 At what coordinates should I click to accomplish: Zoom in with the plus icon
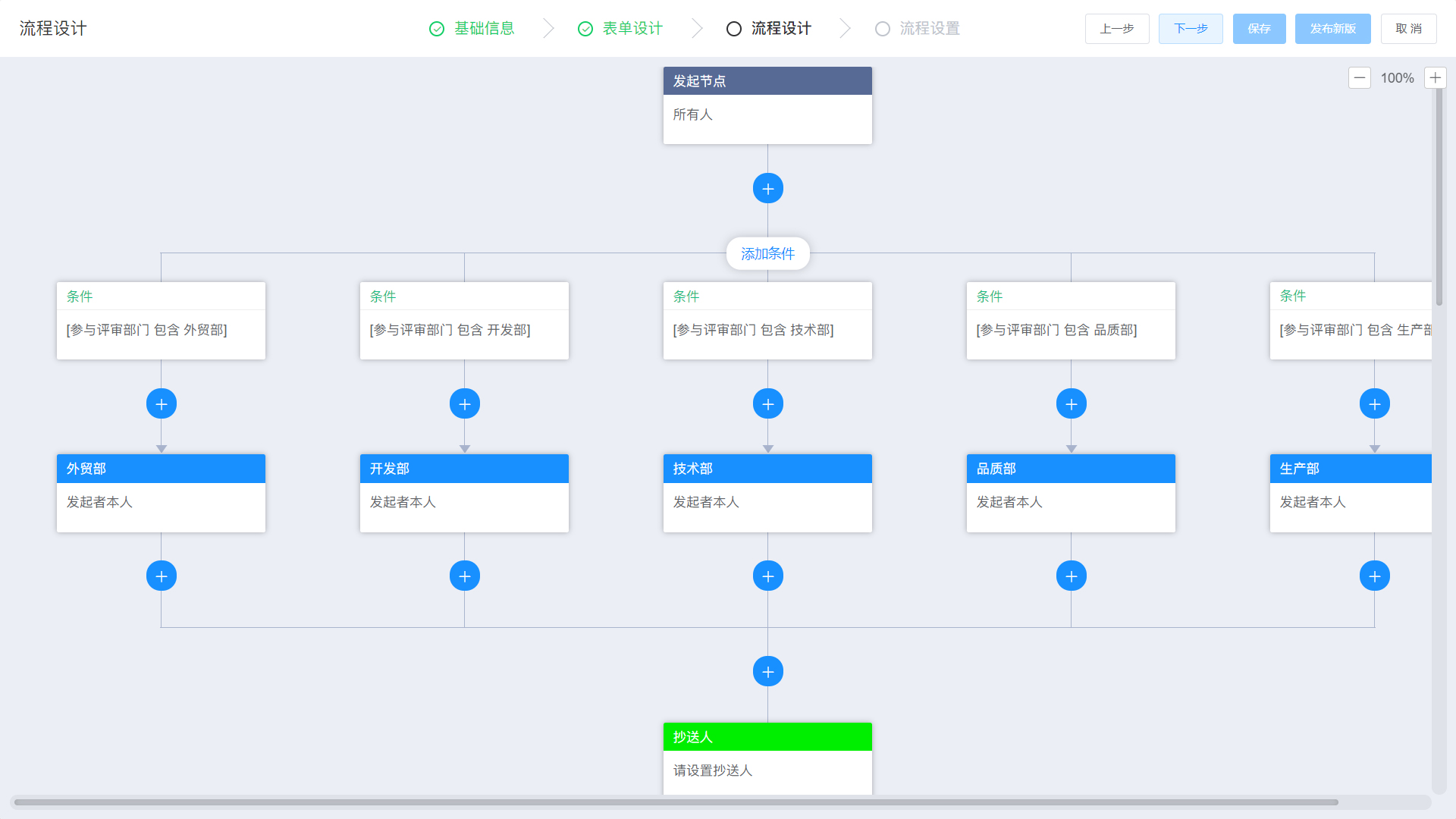[1435, 78]
